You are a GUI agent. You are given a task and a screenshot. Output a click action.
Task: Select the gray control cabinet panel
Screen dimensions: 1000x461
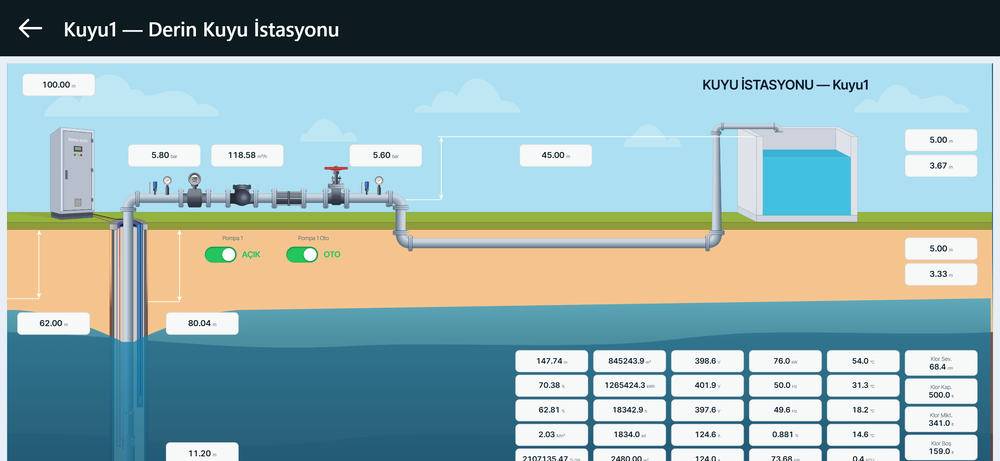73,173
